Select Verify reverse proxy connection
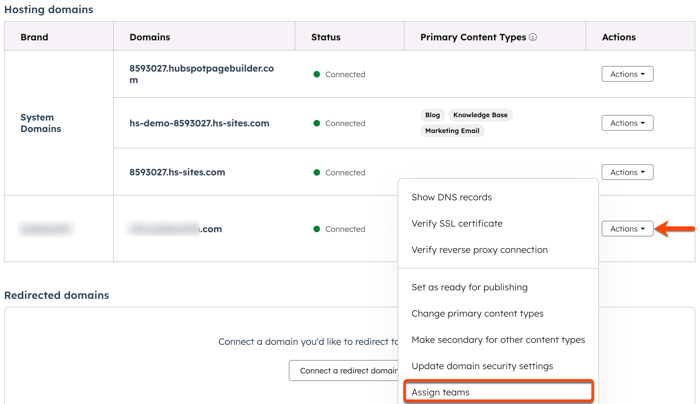The image size is (700, 404). coord(479,250)
